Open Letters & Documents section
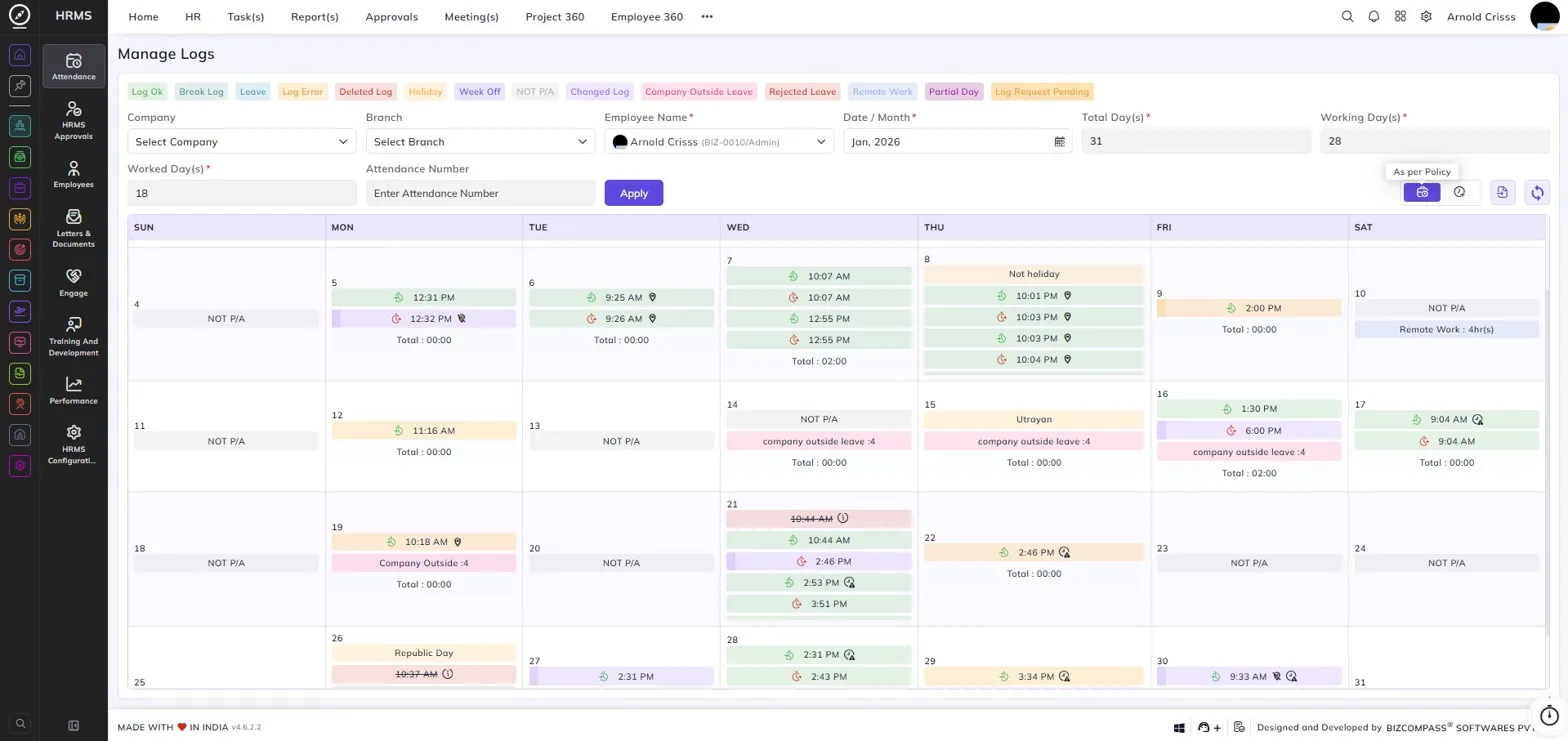Screen dimensions: 1568x741 (x=74, y=228)
